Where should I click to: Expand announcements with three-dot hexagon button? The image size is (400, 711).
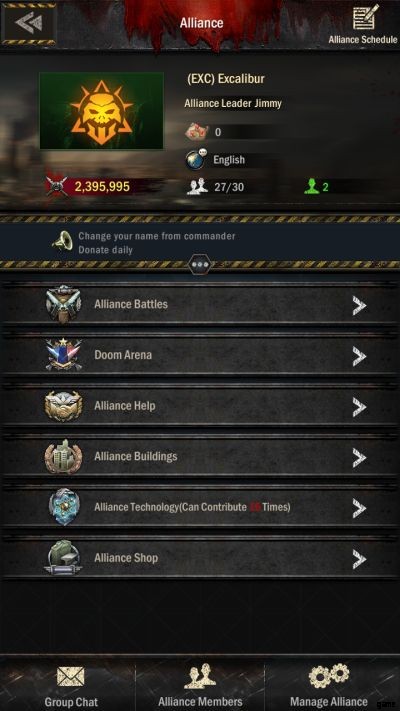pos(200,264)
